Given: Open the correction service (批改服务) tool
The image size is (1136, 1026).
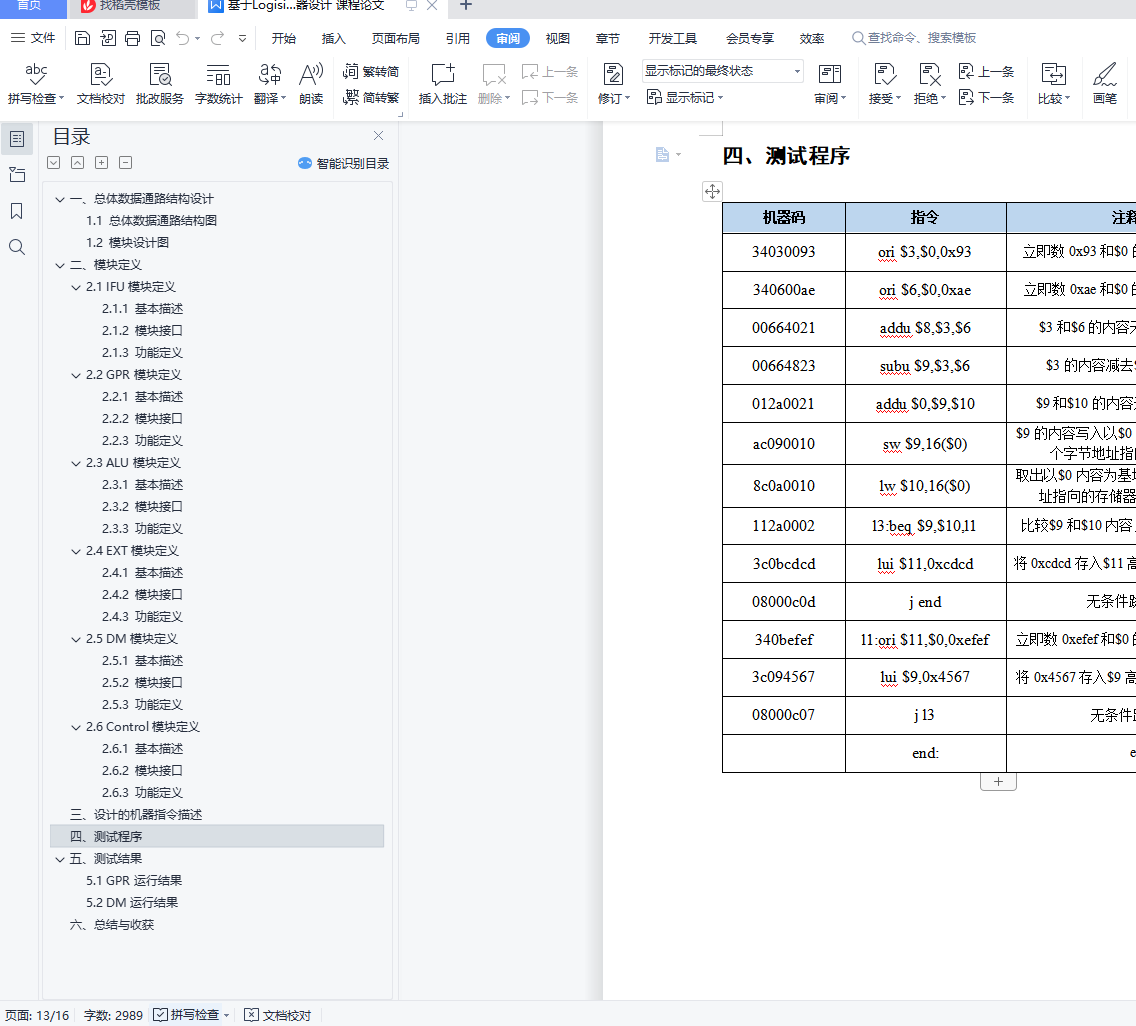Looking at the screenshot, I should 159,84.
